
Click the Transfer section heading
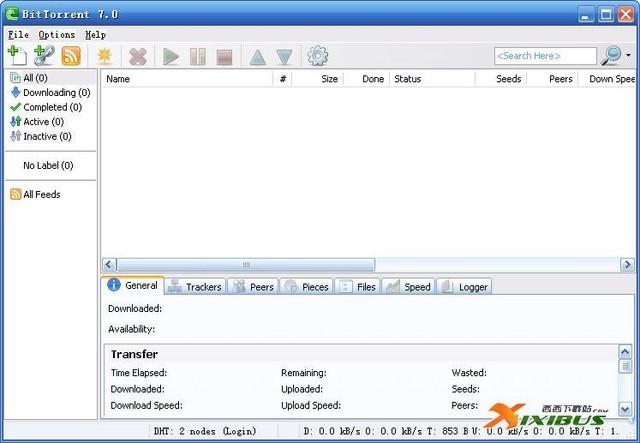click(134, 354)
